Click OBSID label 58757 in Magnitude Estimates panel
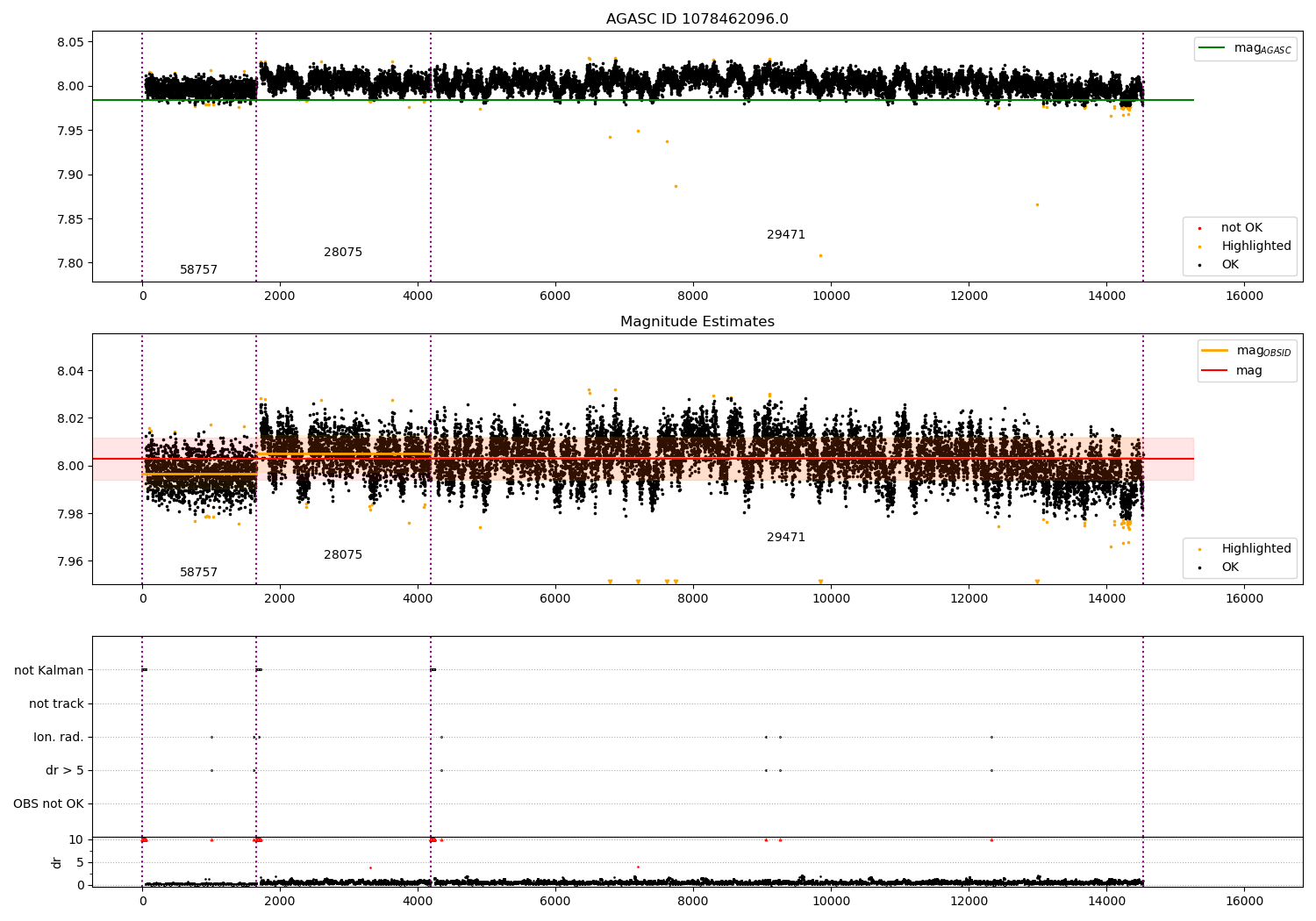The width and height of the screenshot is (1316, 921). point(198,573)
